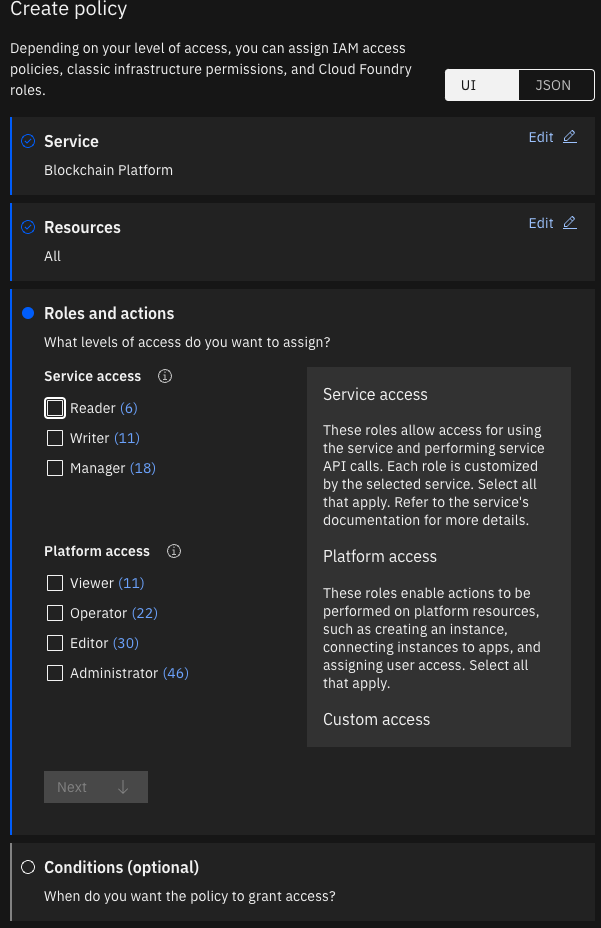Click the Roles and actions step dot
The image size is (601, 928).
pos(28,314)
